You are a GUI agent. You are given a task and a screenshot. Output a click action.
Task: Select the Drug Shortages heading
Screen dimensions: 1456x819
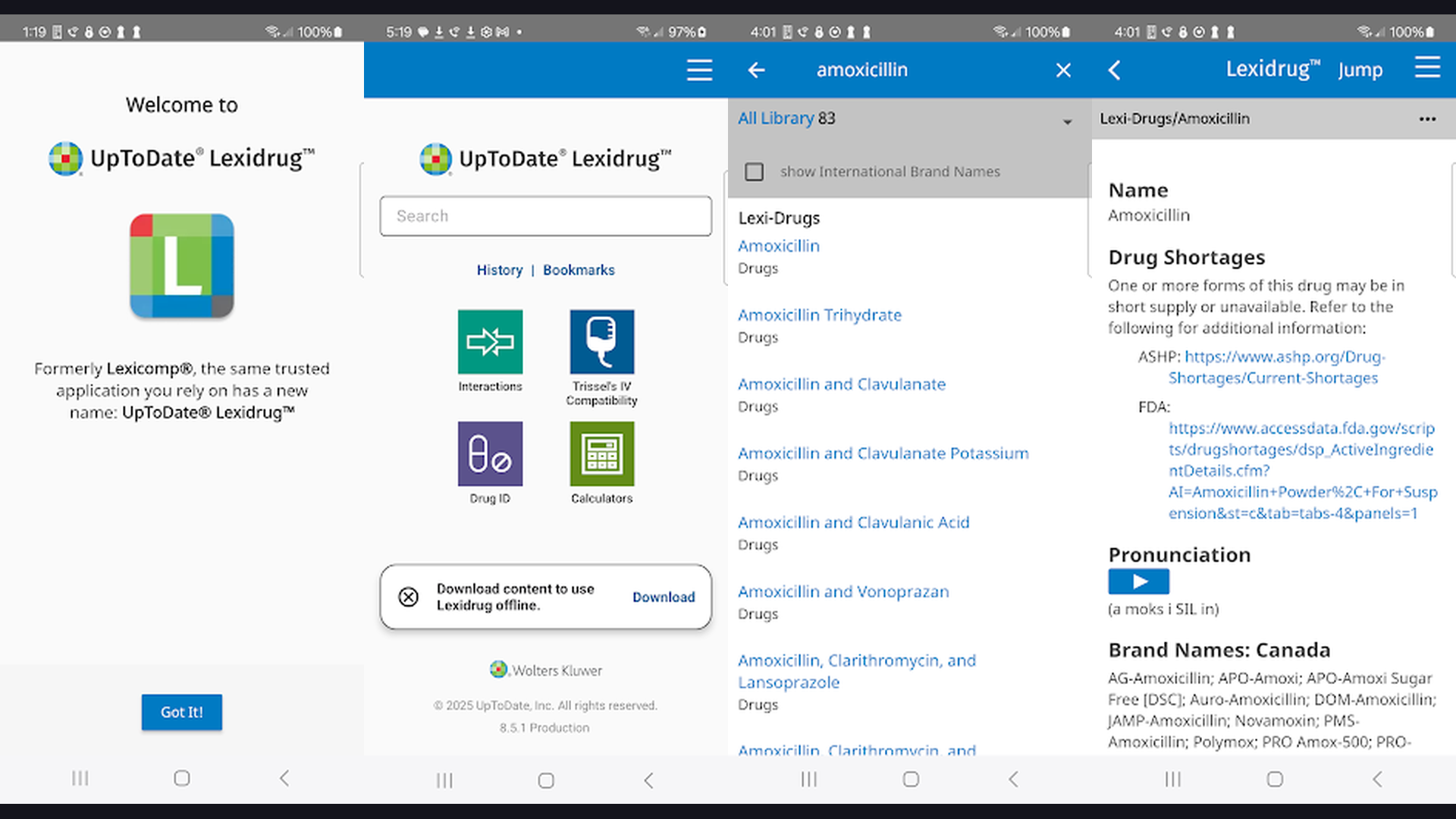tap(1186, 257)
